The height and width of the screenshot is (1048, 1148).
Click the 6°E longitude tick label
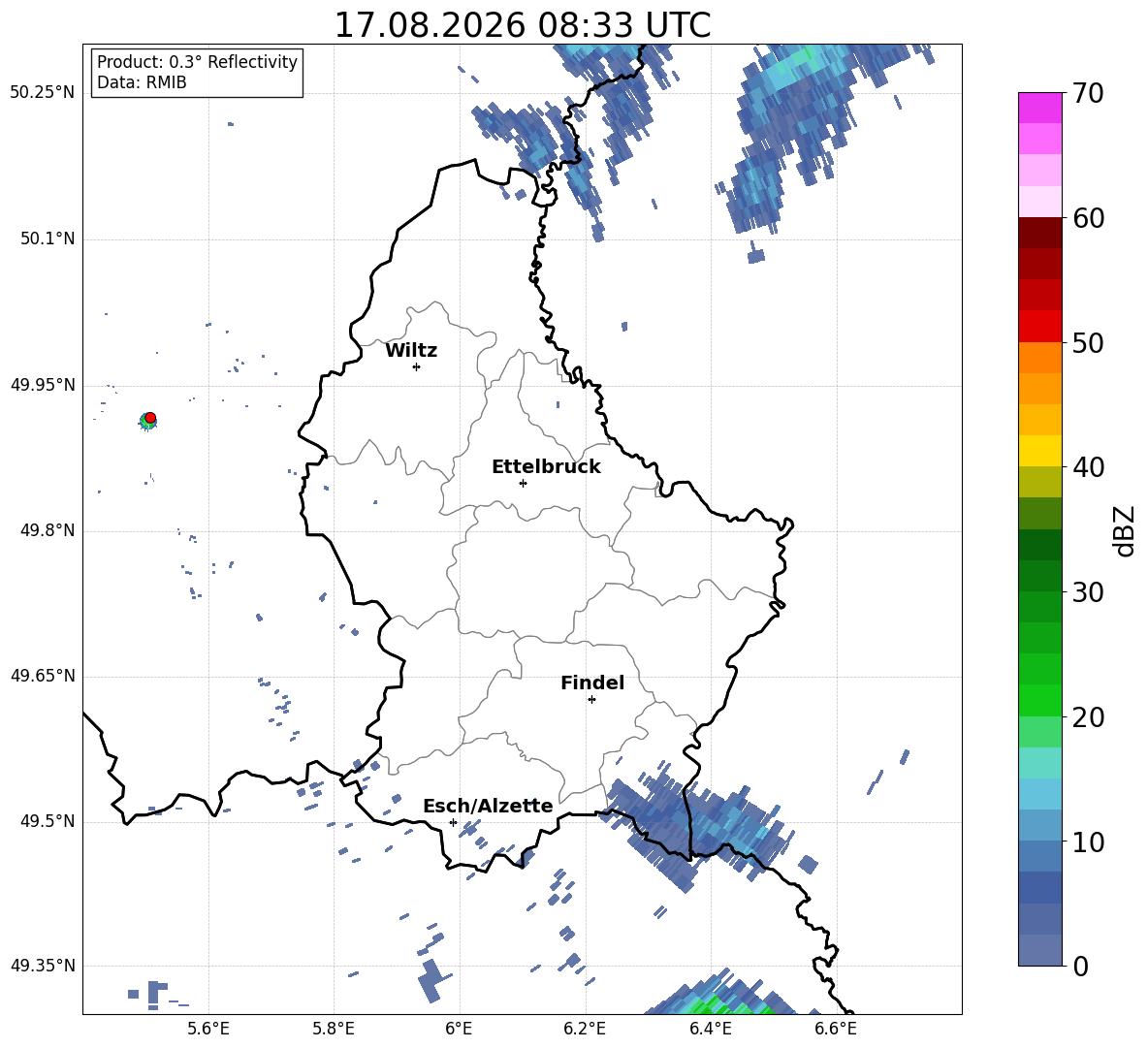(x=459, y=1029)
